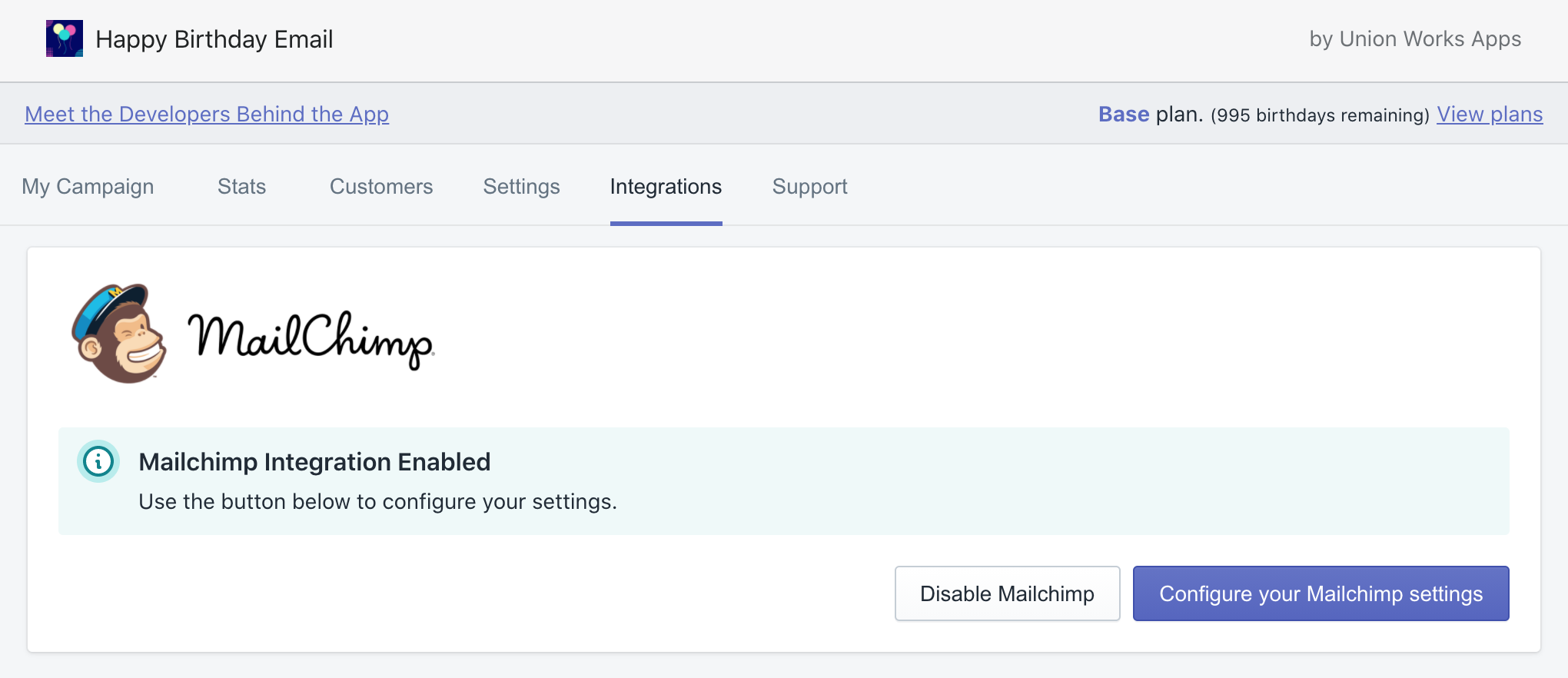Click Configure your Mailchimp settings
This screenshot has width=1568, height=678.
[1321, 593]
